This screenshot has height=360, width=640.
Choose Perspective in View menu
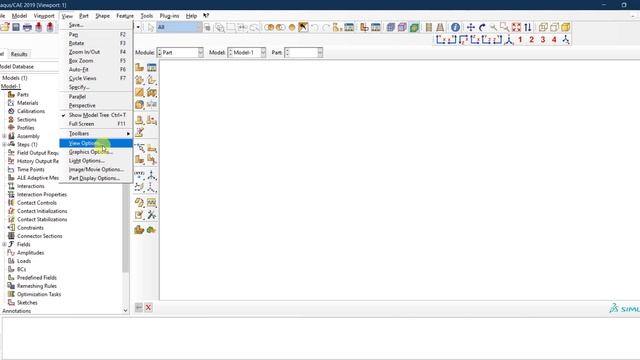pyautogui.click(x=96, y=105)
